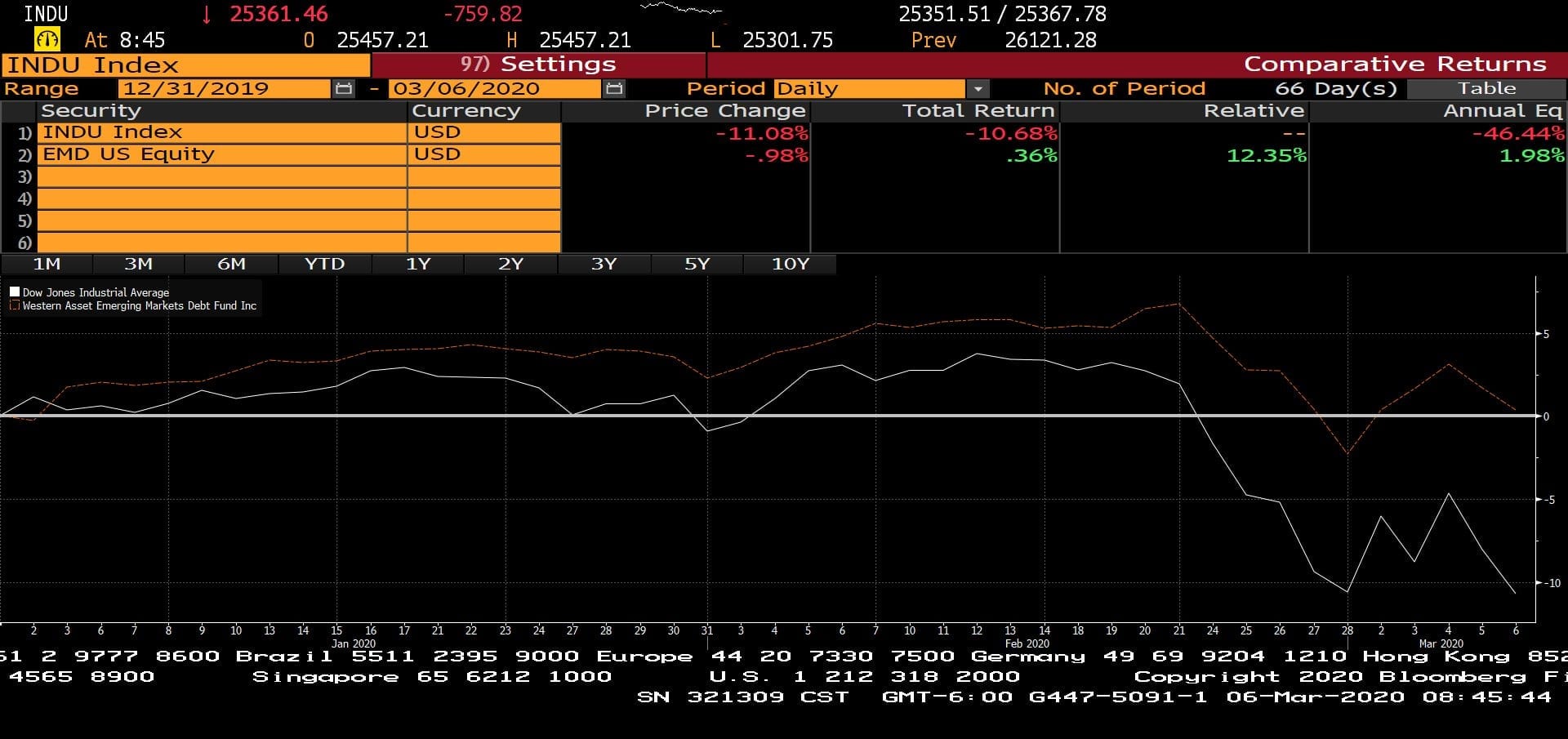Select the 5Y range tab
Viewport: 1568px width, 739px height.
coord(697,264)
